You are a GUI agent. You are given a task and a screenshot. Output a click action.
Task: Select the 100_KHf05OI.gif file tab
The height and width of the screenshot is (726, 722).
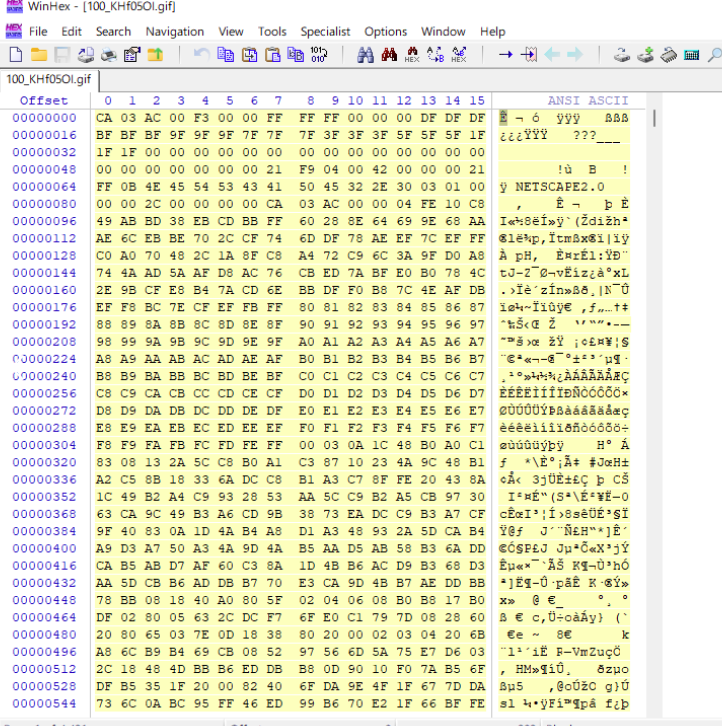pos(48,79)
